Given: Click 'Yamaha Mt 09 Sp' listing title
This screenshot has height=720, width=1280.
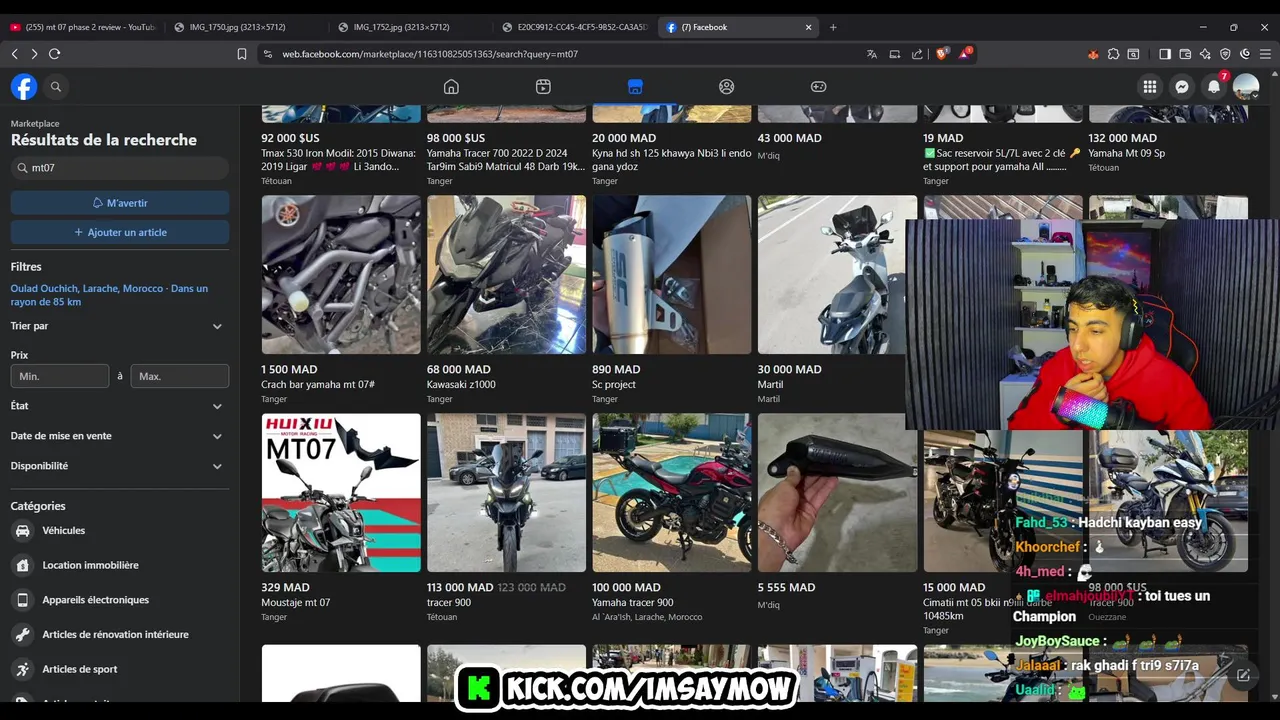Looking at the screenshot, I should [1127, 154].
